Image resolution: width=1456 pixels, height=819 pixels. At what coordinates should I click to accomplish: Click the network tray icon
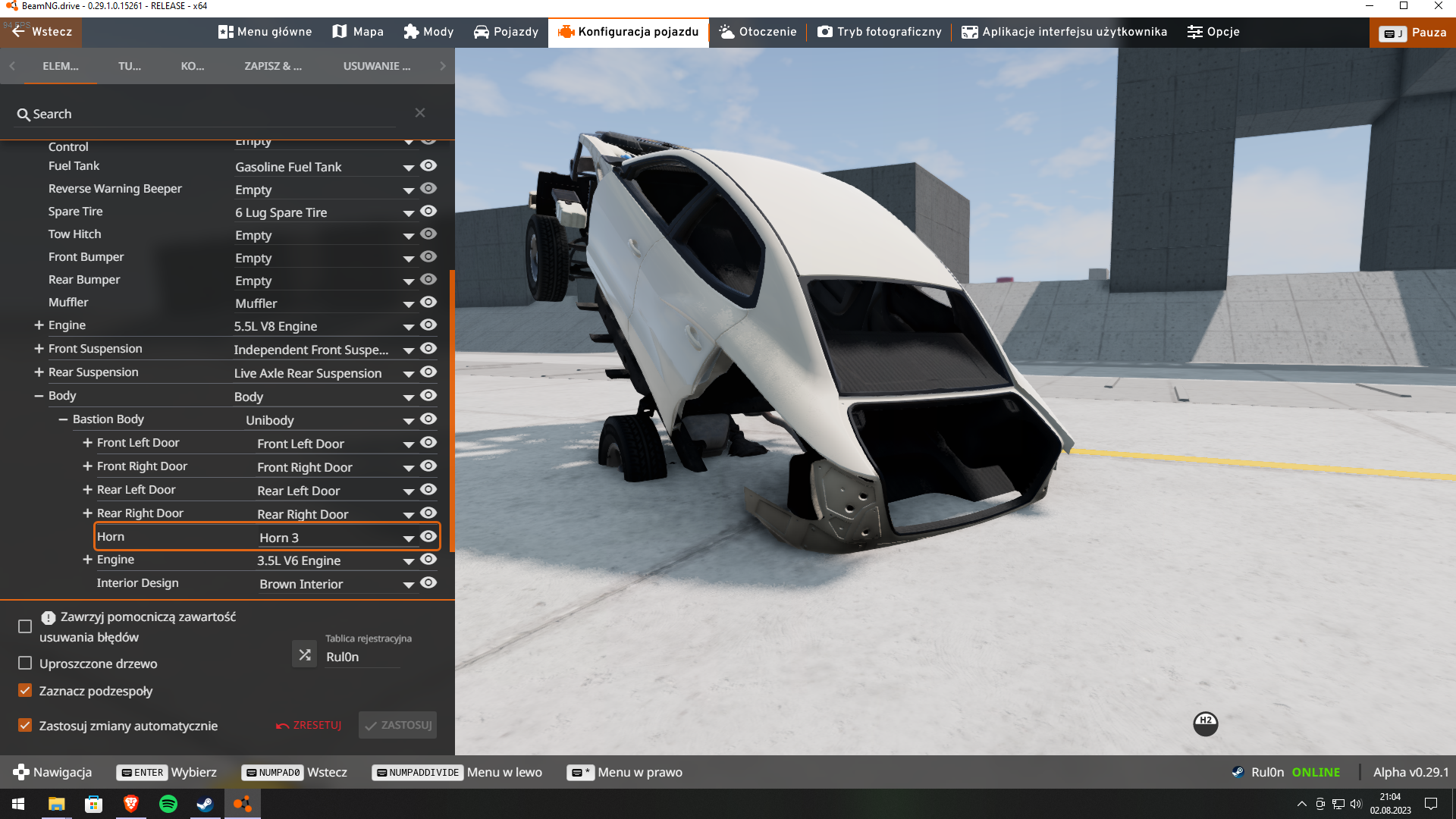pyautogui.click(x=1338, y=804)
